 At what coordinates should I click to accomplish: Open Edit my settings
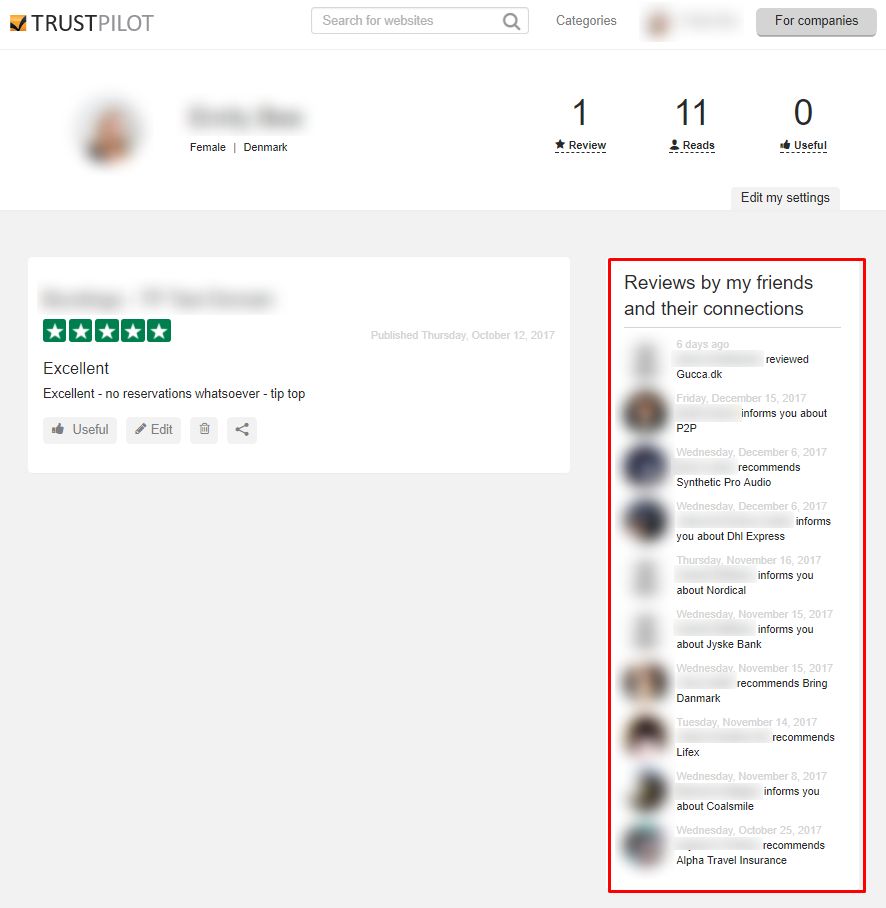[x=785, y=197]
